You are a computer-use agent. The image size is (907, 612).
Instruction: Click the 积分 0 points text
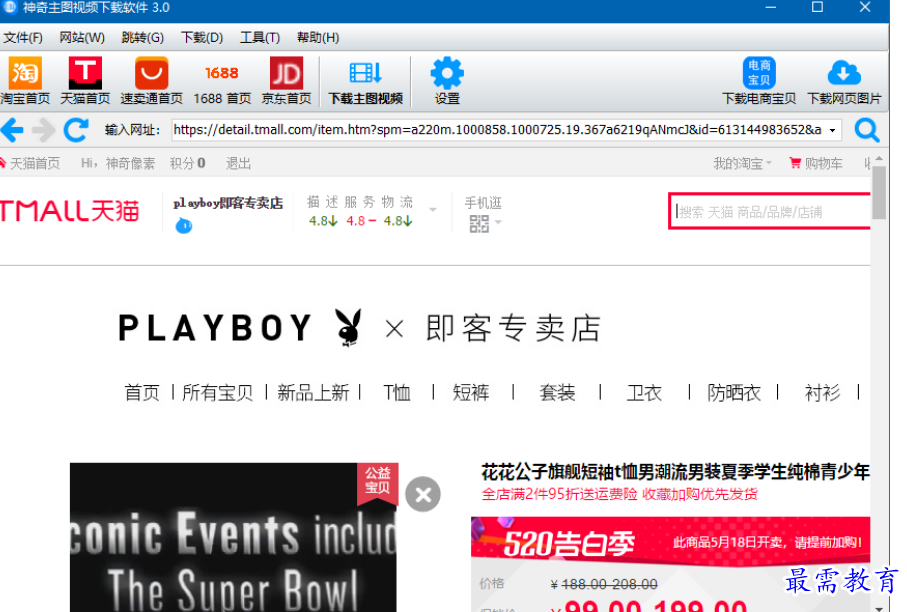coord(187,164)
